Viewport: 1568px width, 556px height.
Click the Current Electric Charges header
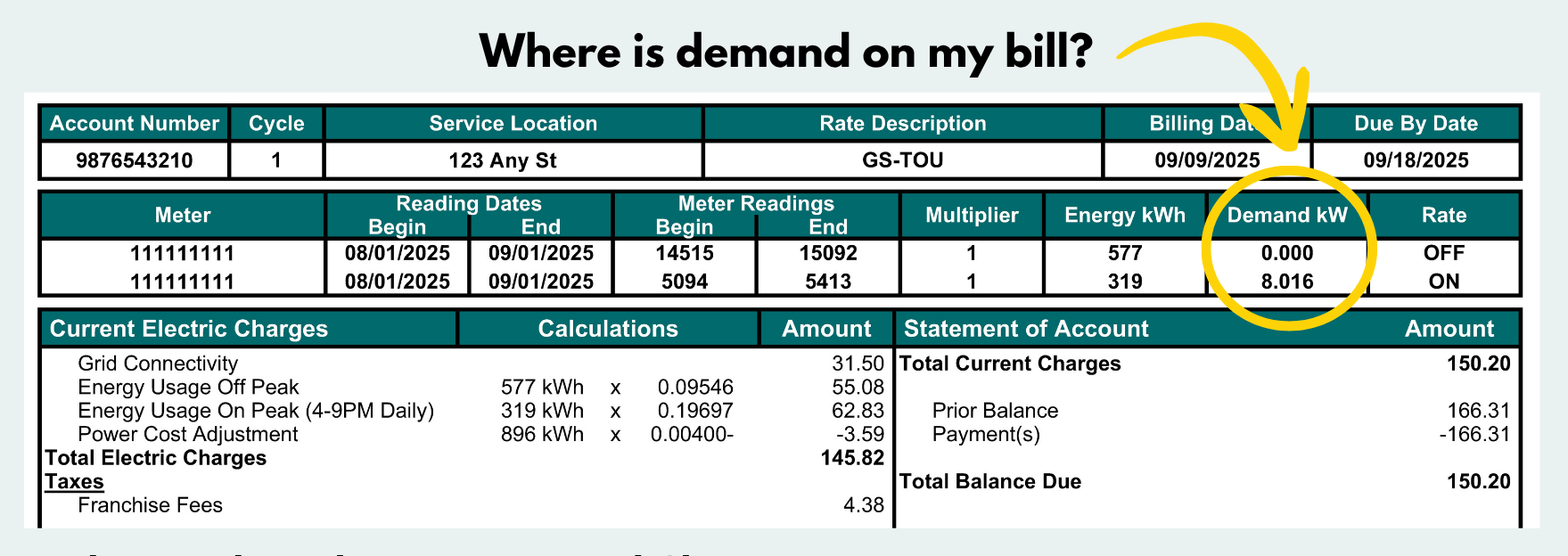pos(189,329)
